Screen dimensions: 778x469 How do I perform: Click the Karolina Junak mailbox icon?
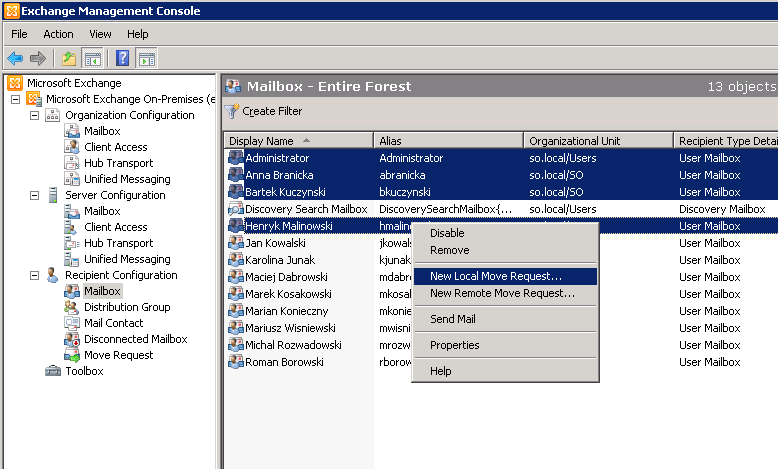tap(236, 260)
